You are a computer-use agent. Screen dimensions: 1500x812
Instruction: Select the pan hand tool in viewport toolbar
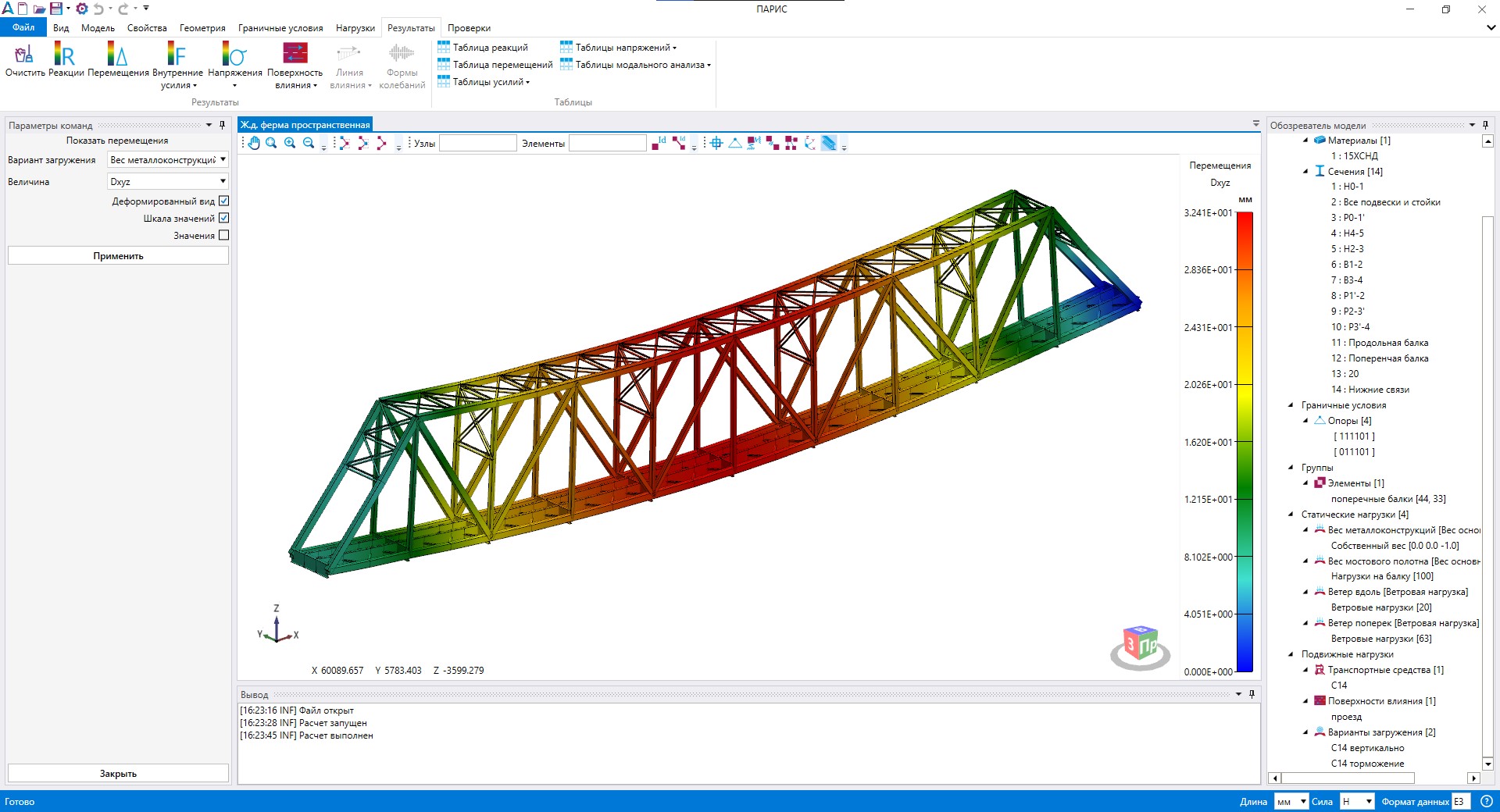point(253,143)
